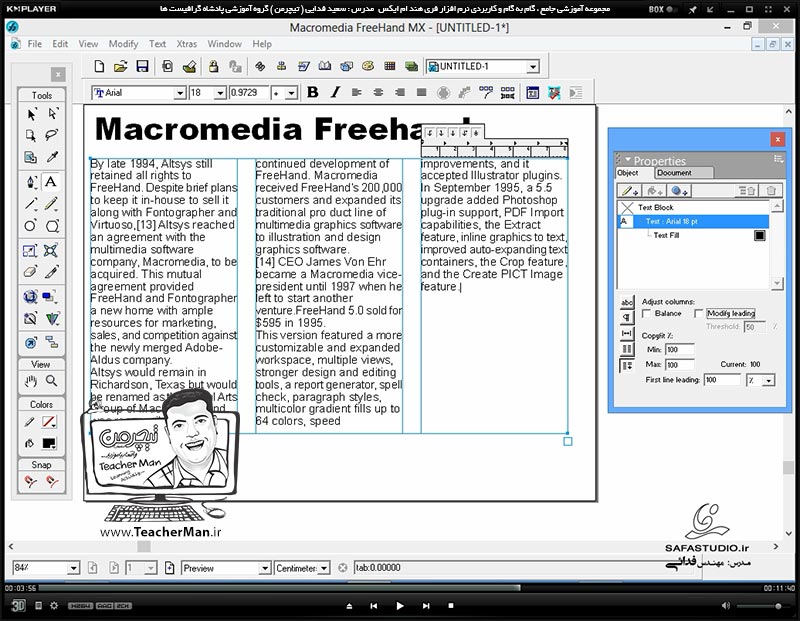Open the UNTITLED-1 document dropdown
Screen dimensions: 800x621
pos(533,67)
